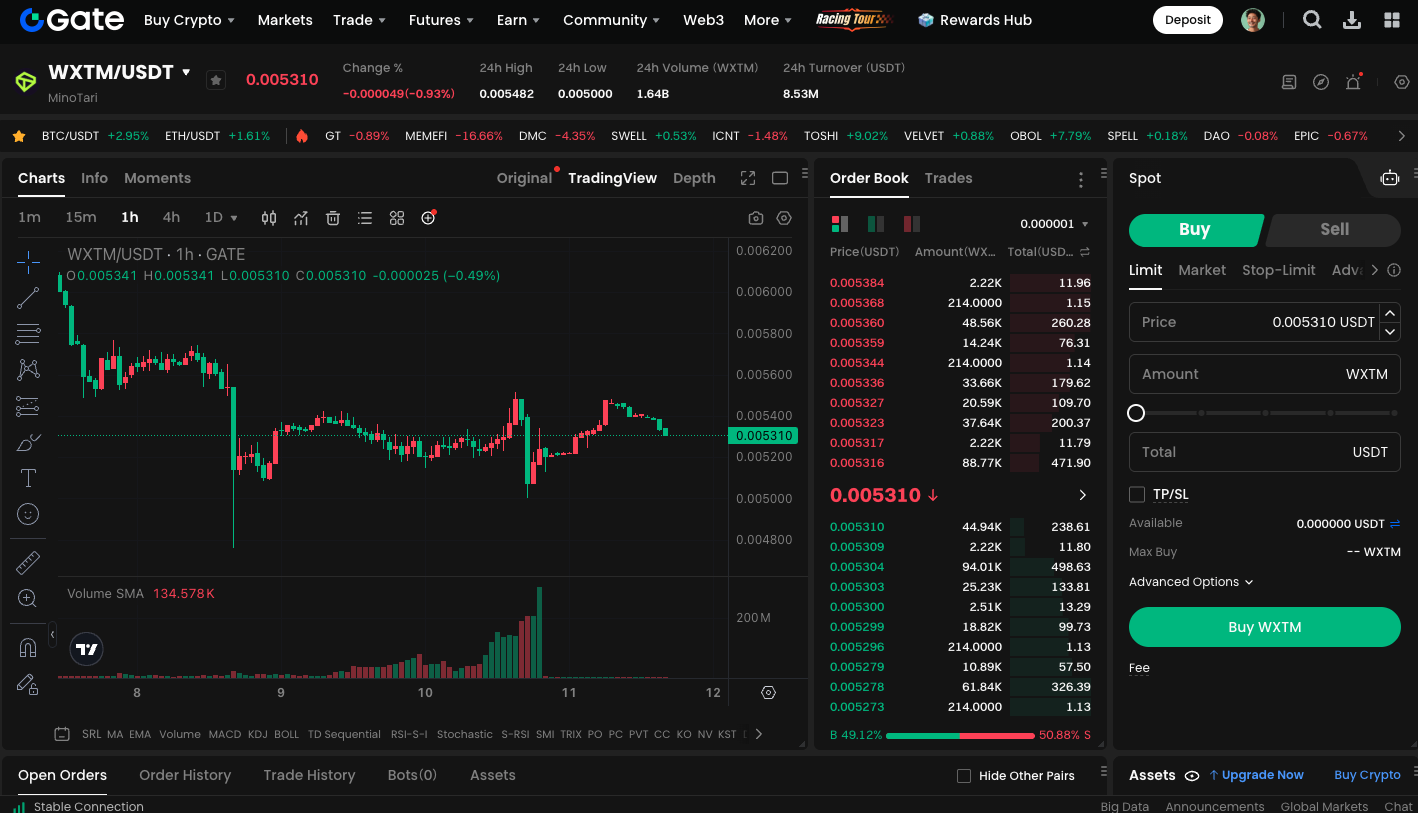Open the apps grid icon in header
The width and height of the screenshot is (1418, 813).
coord(1392,20)
